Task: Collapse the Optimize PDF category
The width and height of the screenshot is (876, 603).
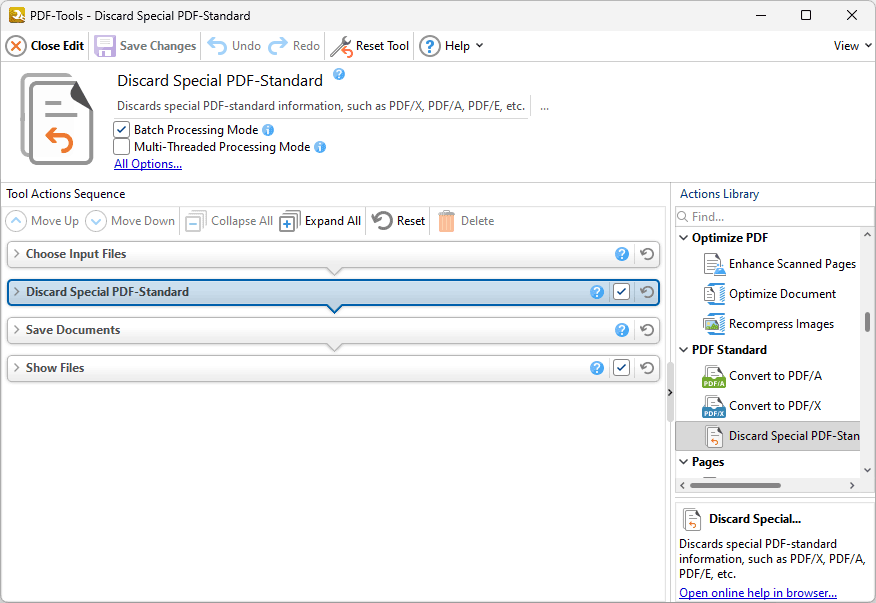Action: point(683,238)
